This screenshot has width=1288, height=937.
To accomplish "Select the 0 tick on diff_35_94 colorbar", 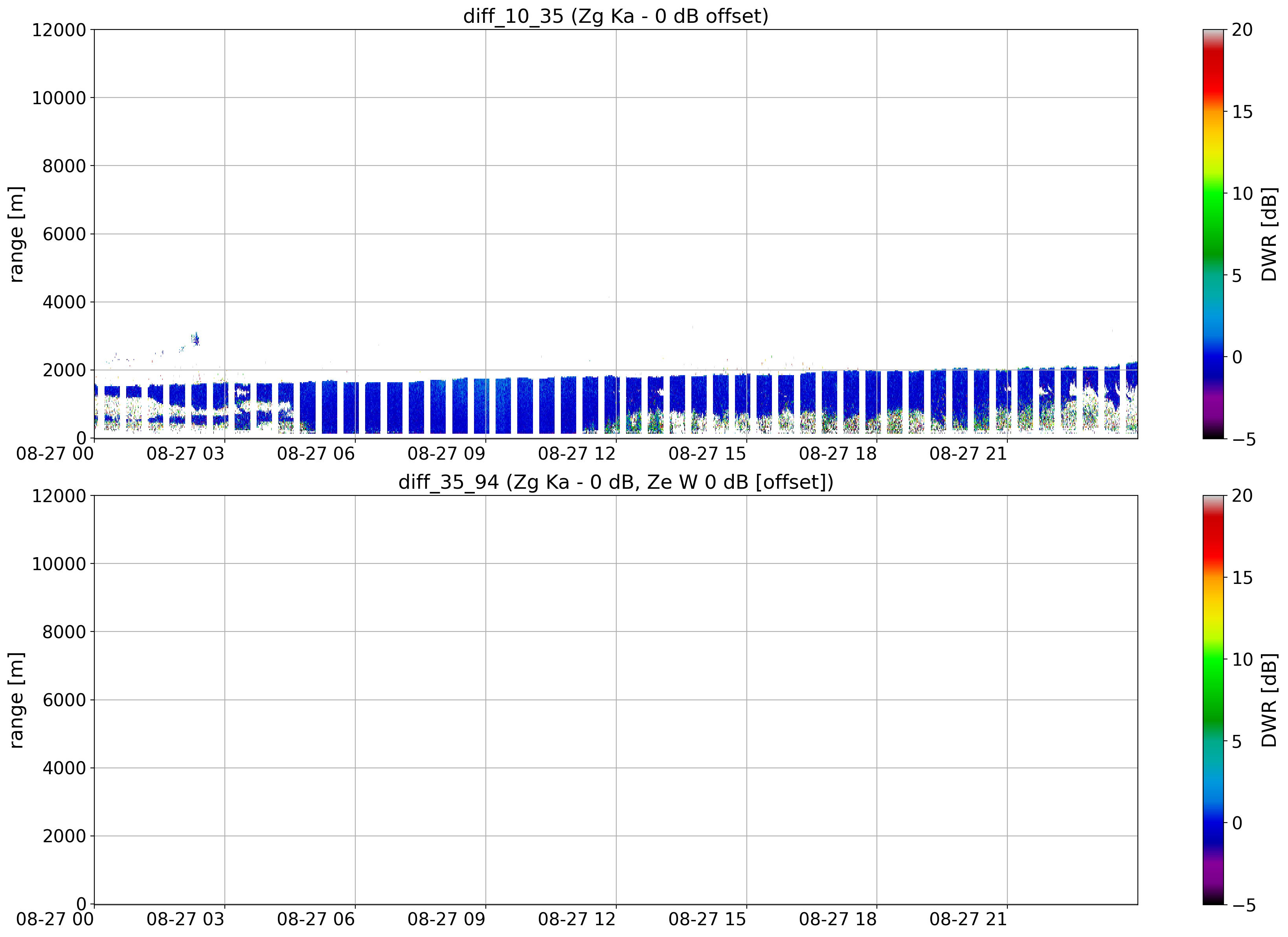I will (x=1237, y=823).
